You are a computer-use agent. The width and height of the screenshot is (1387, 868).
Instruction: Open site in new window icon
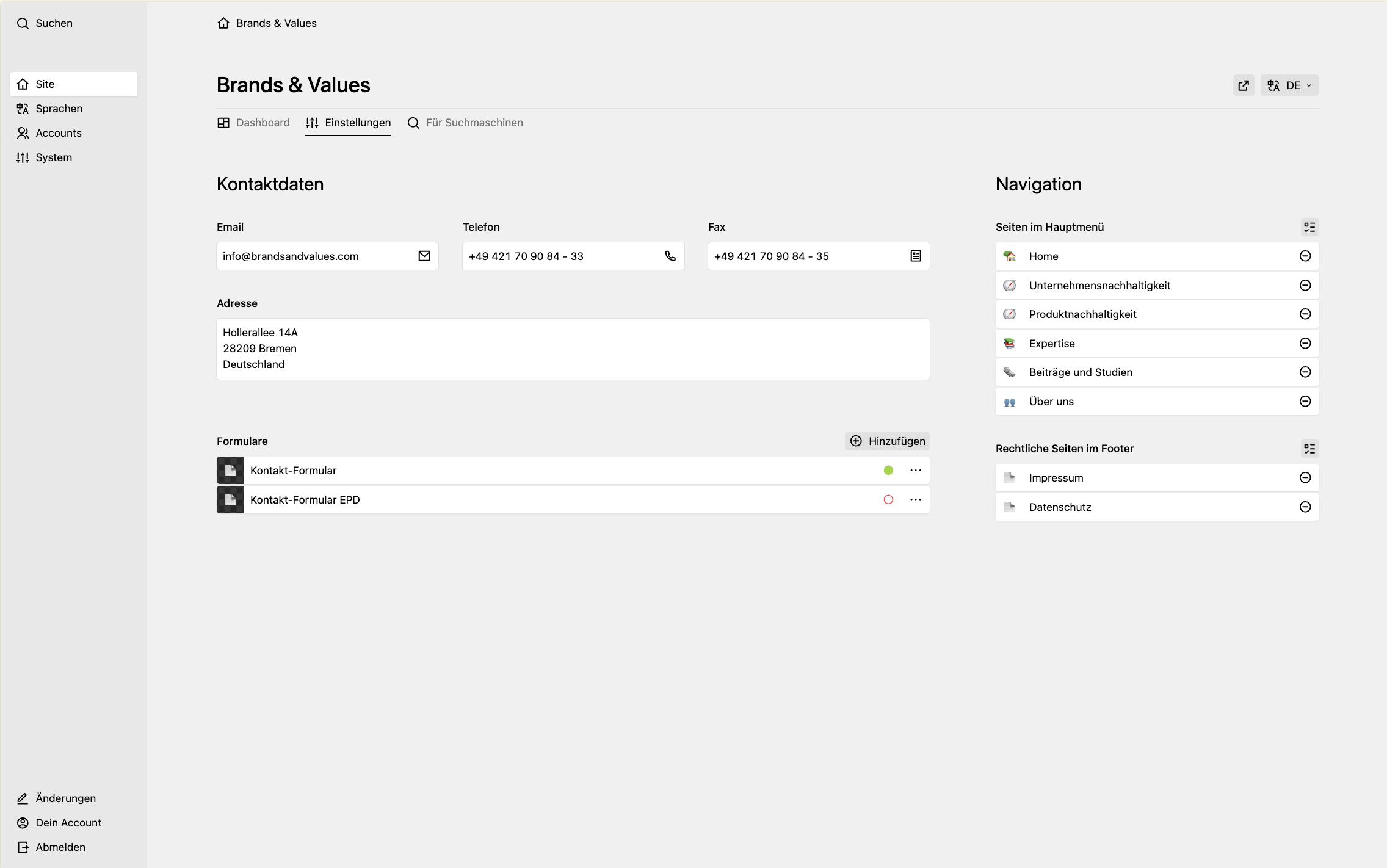[1243, 85]
